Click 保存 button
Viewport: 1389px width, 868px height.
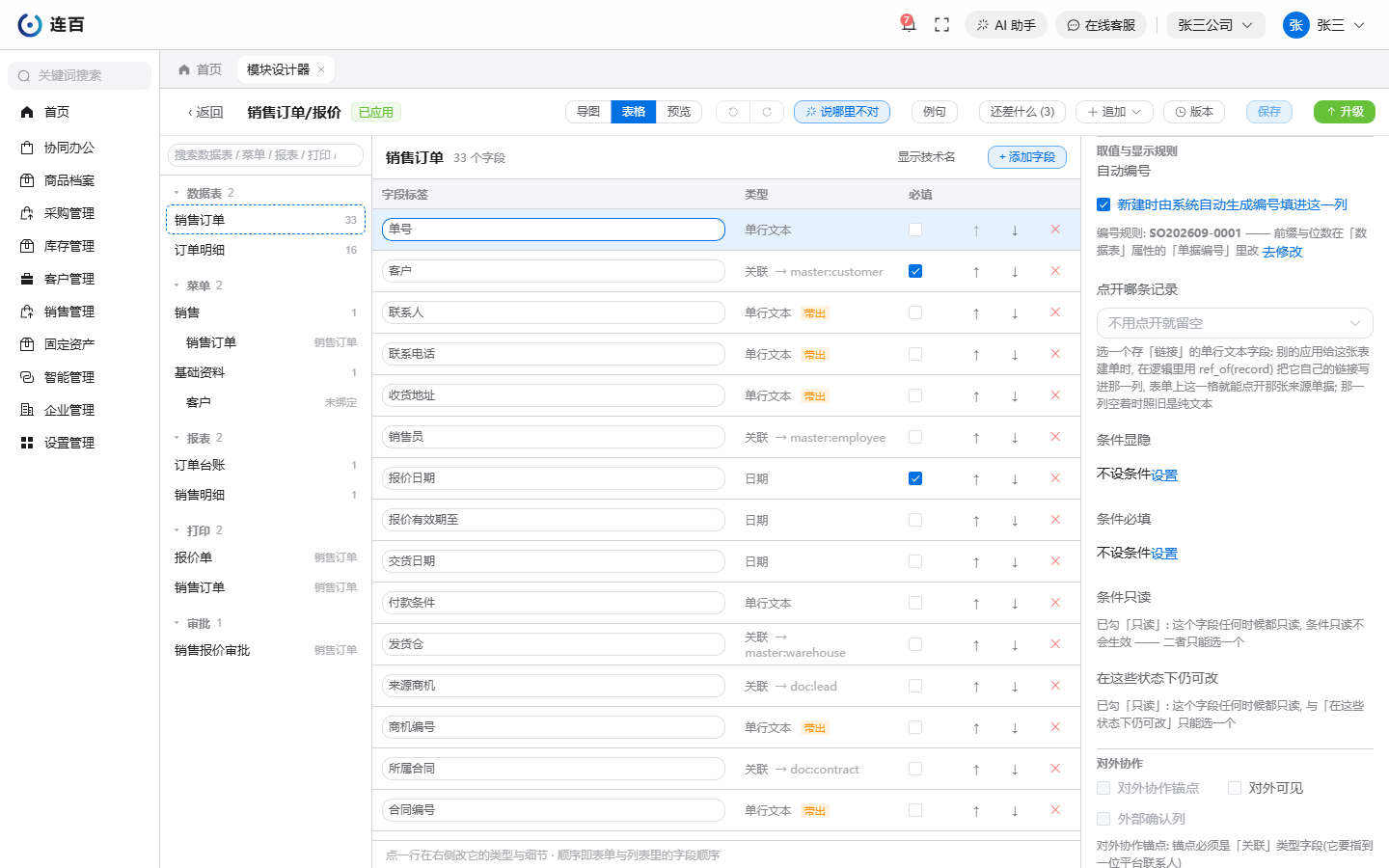tap(1269, 112)
